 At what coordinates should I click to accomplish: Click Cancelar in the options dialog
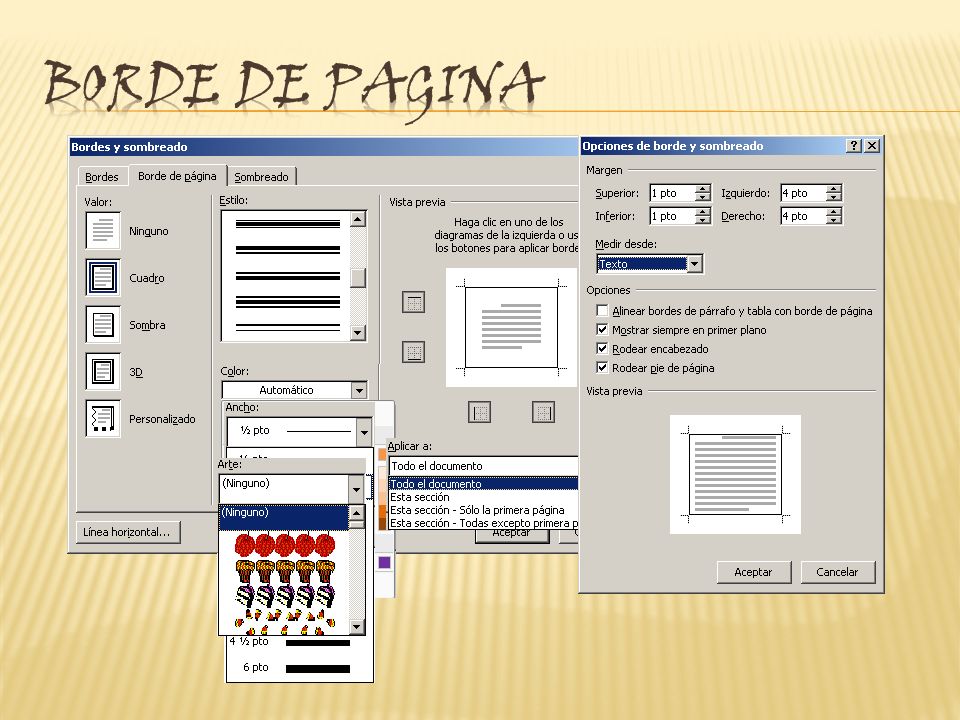click(x=837, y=572)
